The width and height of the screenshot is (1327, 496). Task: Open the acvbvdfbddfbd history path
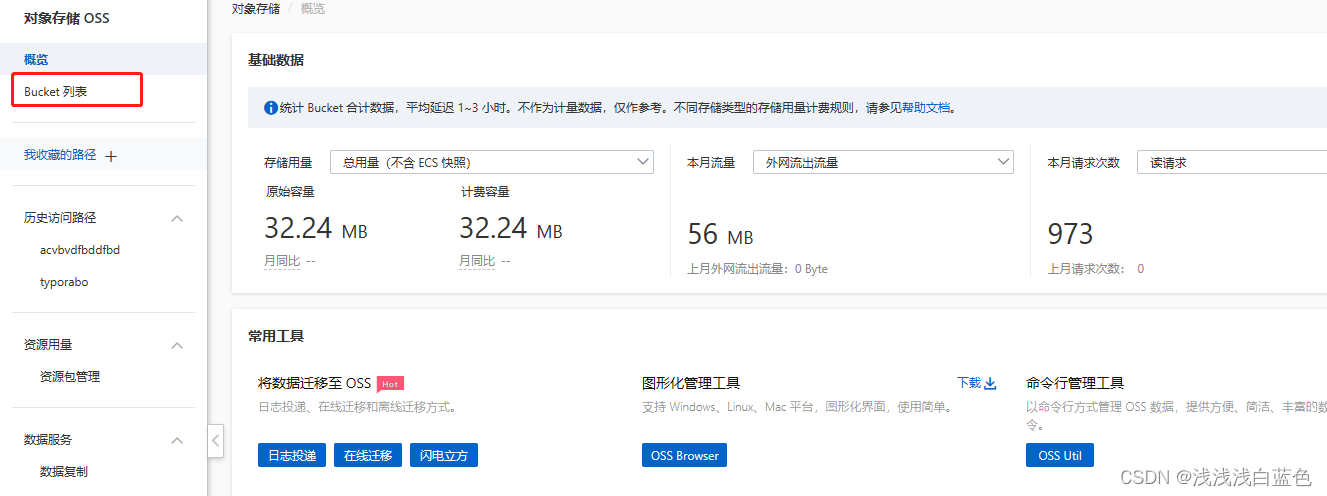coord(80,250)
